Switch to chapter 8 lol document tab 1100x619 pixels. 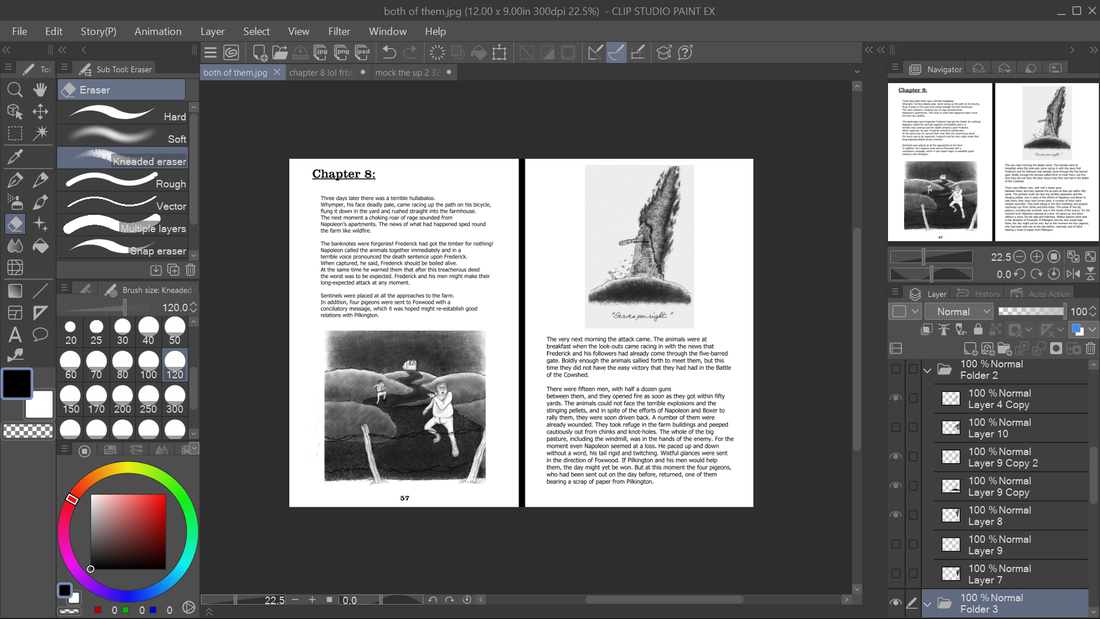[x=328, y=72]
